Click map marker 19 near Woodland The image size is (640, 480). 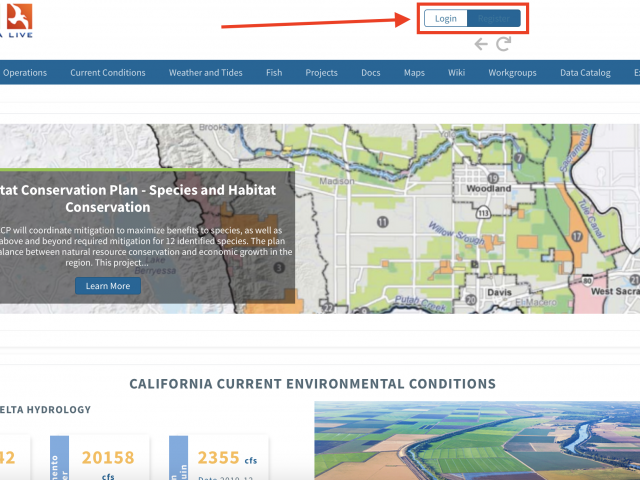(x=493, y=178)
